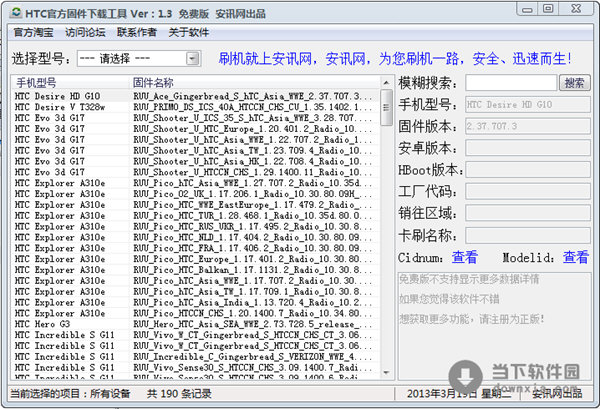Click the empty 安卓版本 field
The image size is (600, 409).
[528, 148]
